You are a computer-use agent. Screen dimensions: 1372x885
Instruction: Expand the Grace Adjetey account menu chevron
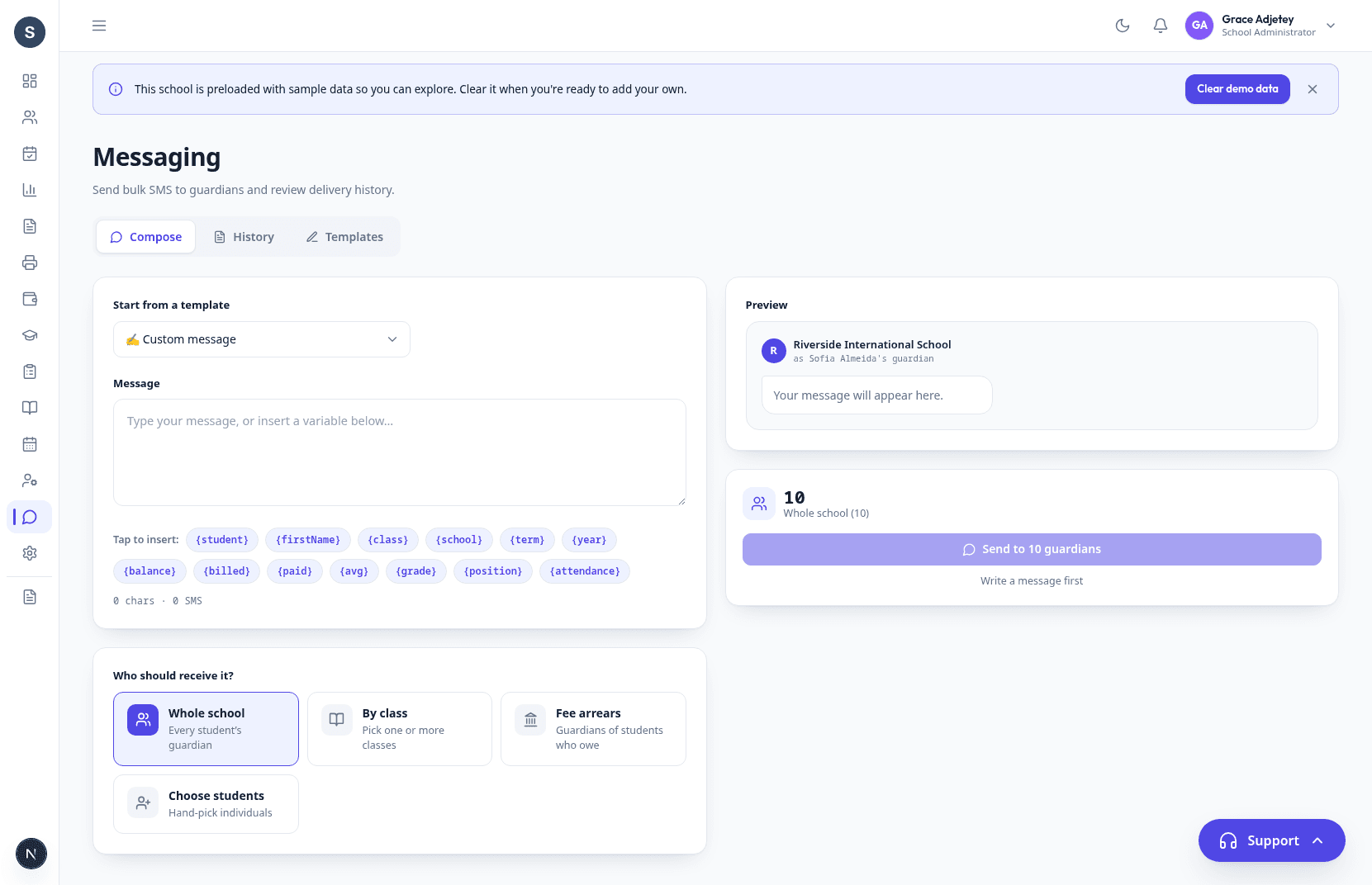point(1331,26)
